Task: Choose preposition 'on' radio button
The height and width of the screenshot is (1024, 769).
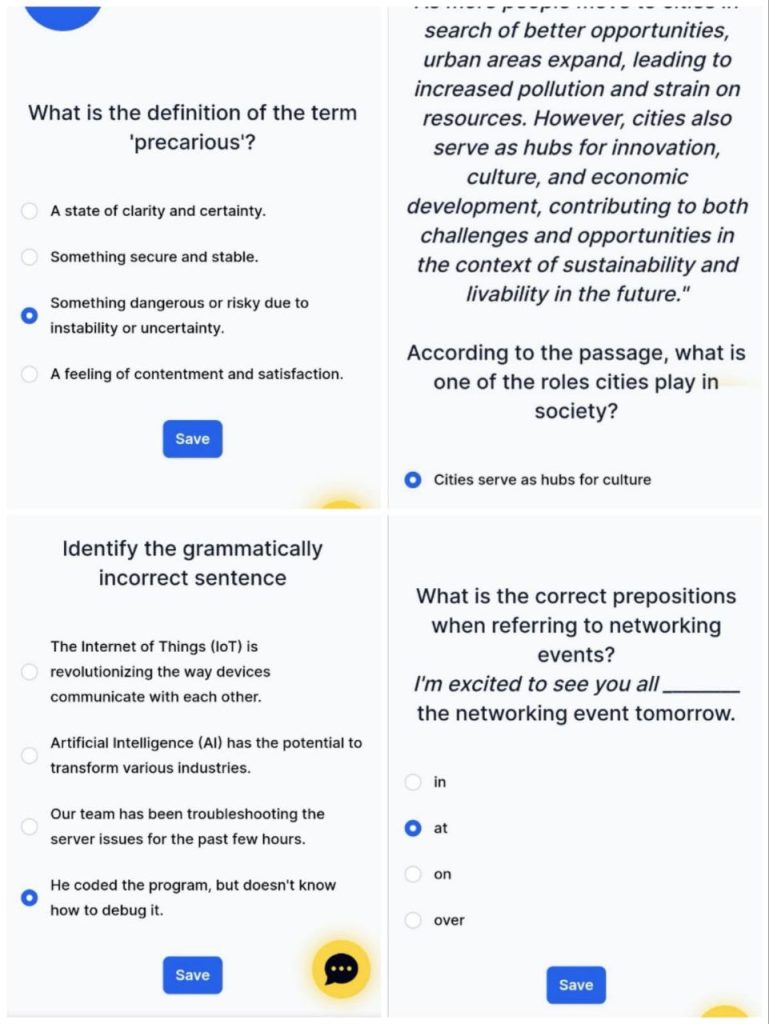Action: [x=413, y=874]
